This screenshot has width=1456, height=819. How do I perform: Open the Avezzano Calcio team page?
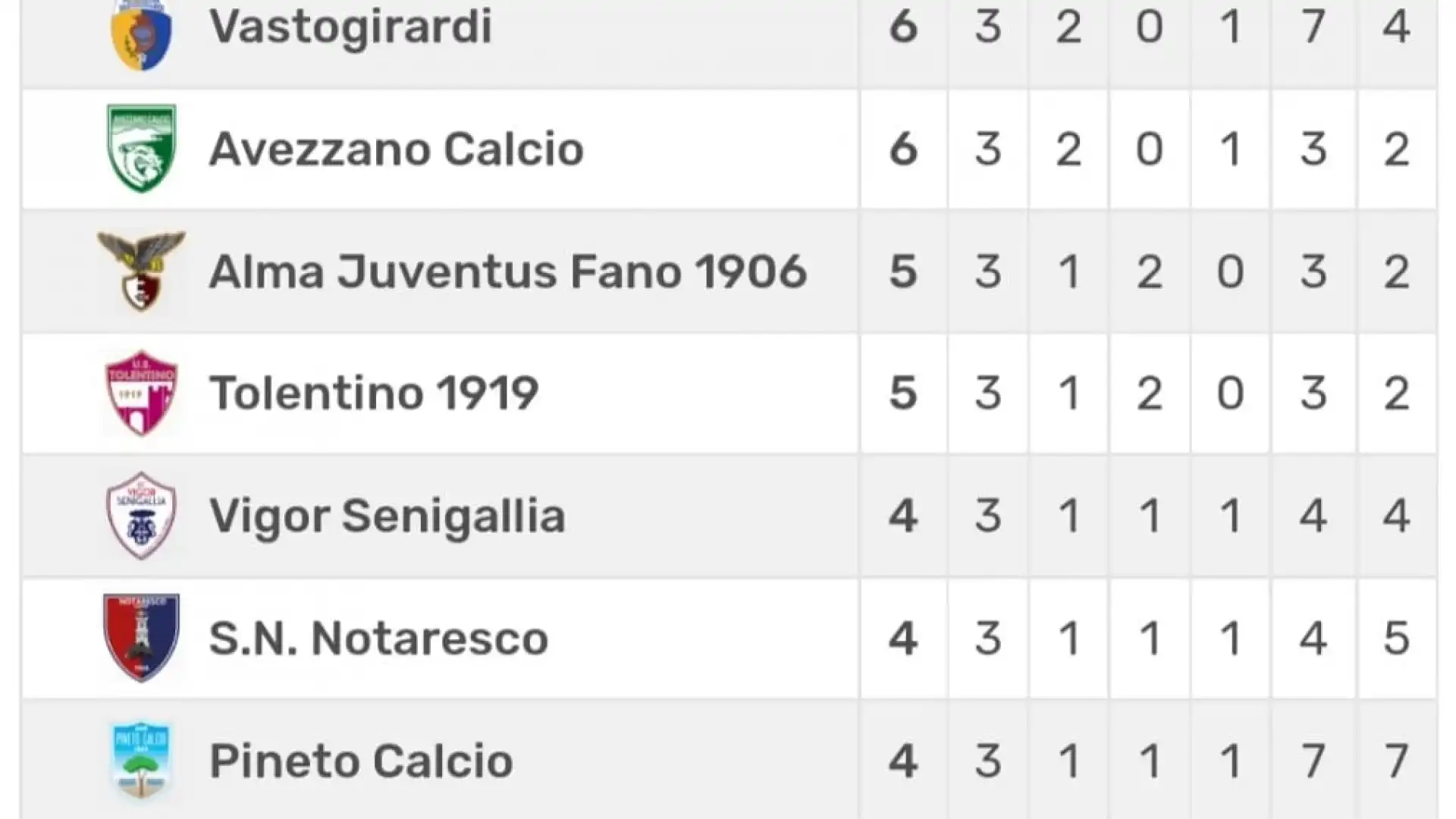[397, 149]
